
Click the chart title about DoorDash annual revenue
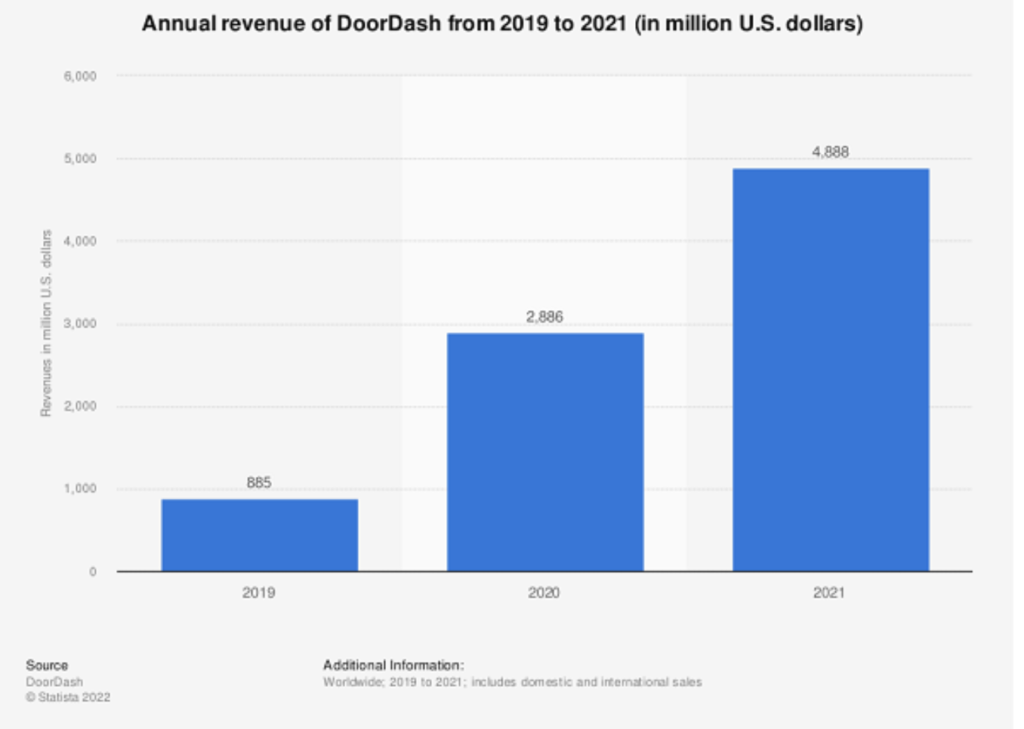(x=502, y=24)
